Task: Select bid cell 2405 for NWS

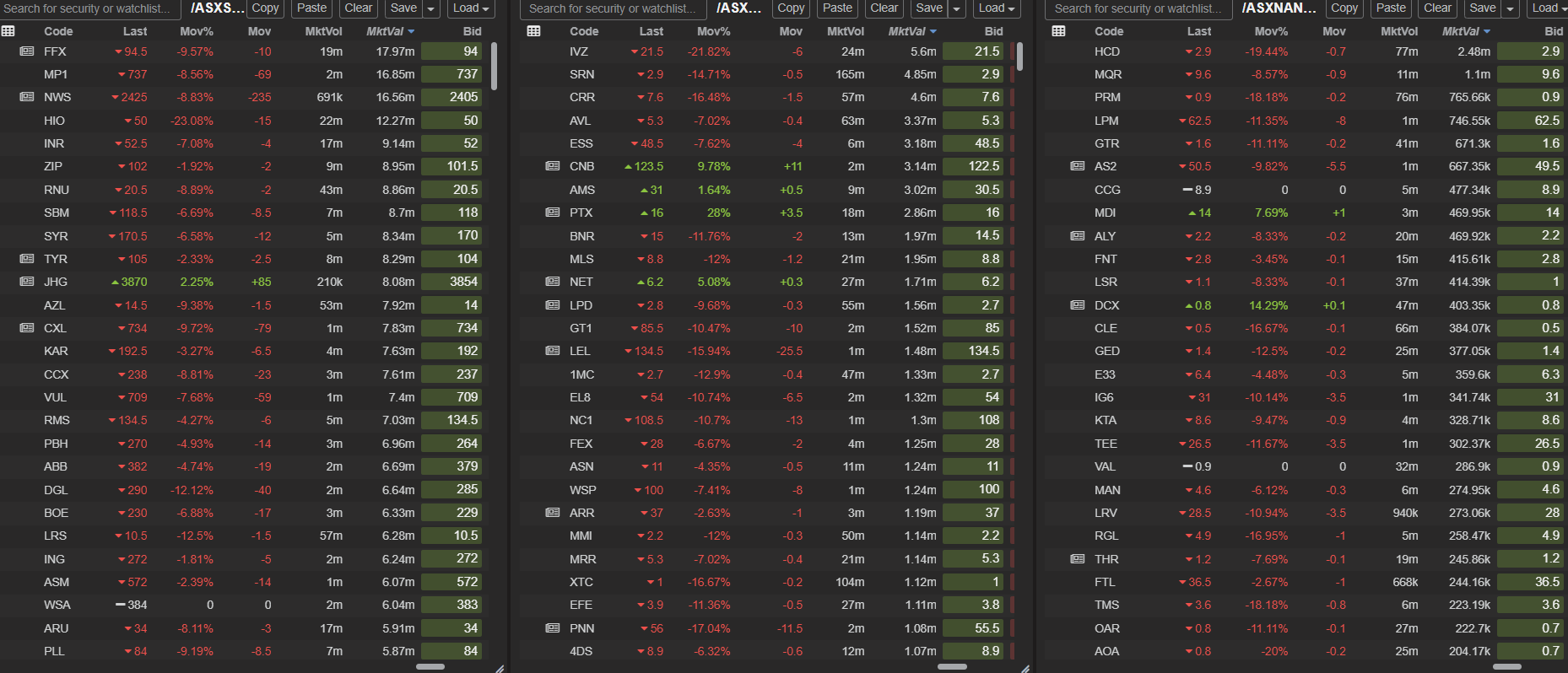Action: [x=451, y=97]
